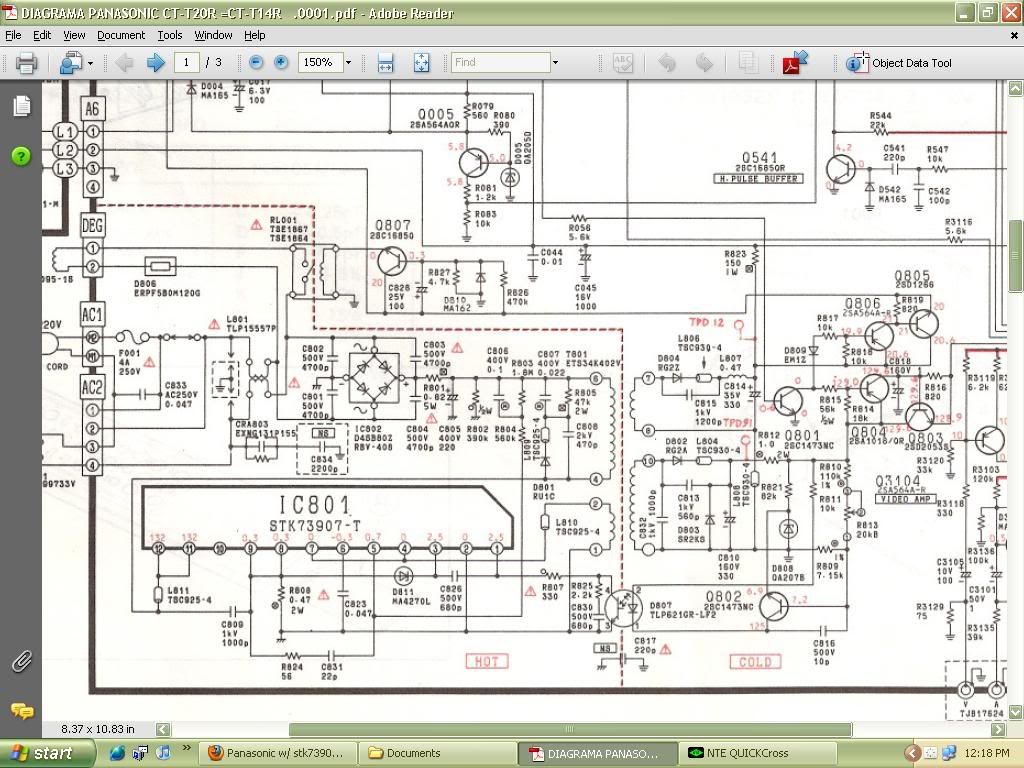The height and width of the screenshot is (768, 1024).
Task: Click the red HOT label
Action: pos(487,661)
